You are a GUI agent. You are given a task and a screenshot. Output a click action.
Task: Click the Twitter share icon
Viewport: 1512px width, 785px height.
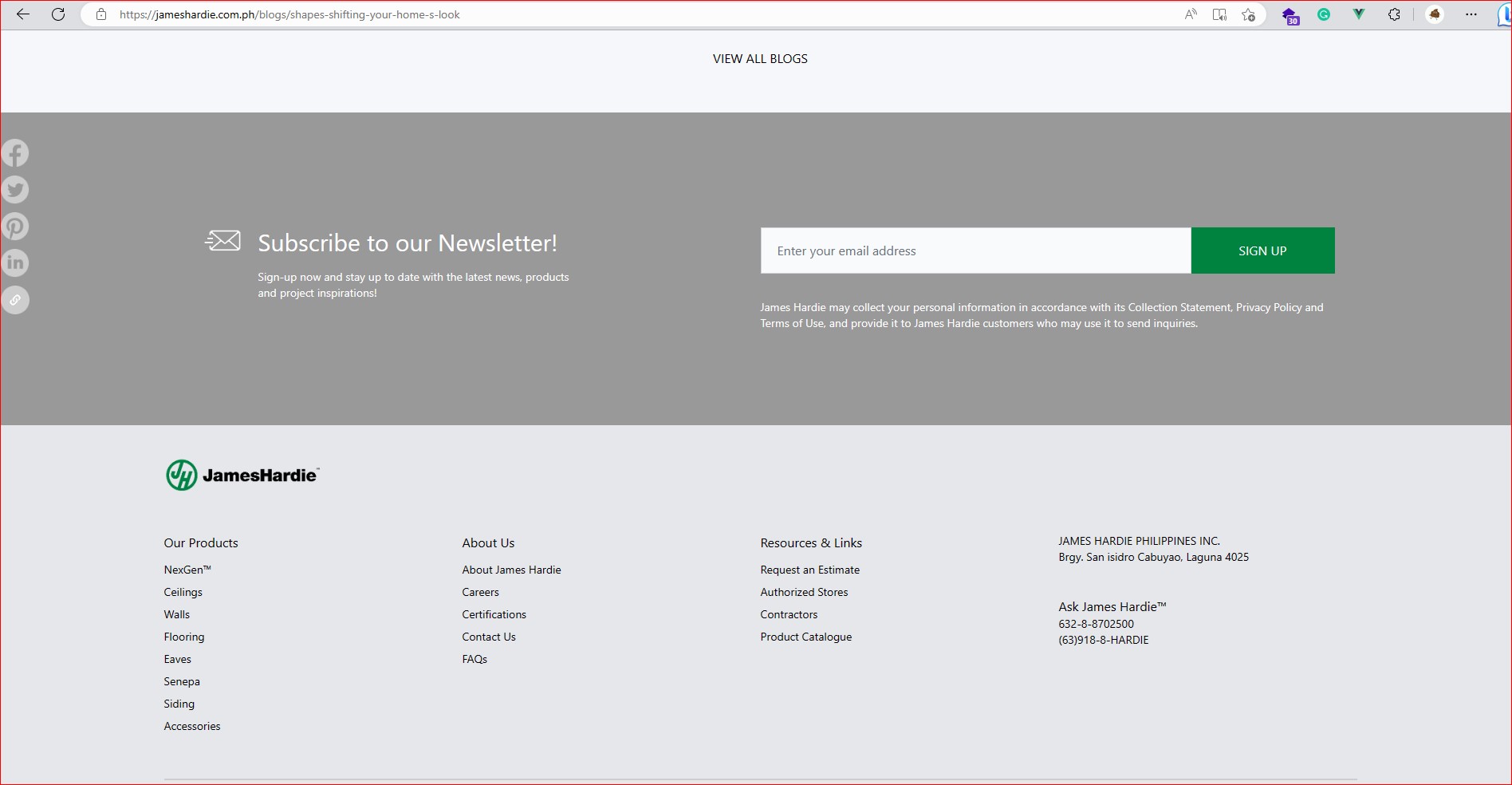(15, 190)
